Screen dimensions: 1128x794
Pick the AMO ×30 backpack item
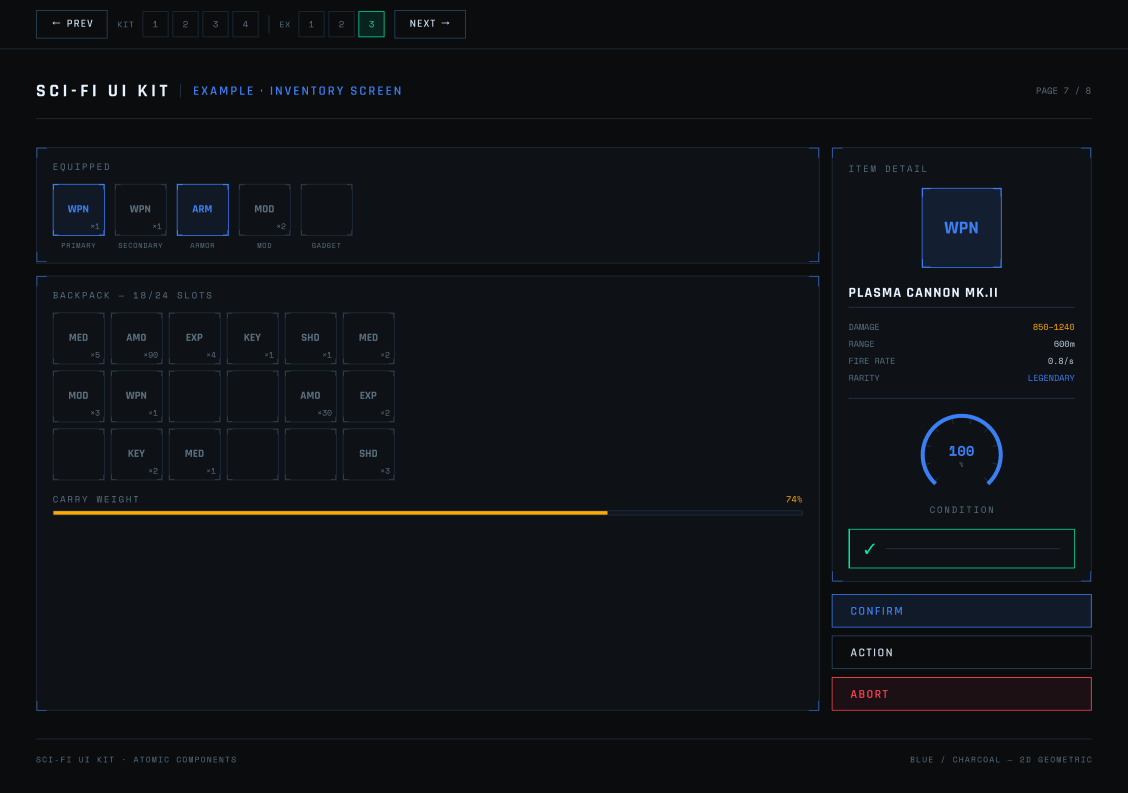coord(310,396)
